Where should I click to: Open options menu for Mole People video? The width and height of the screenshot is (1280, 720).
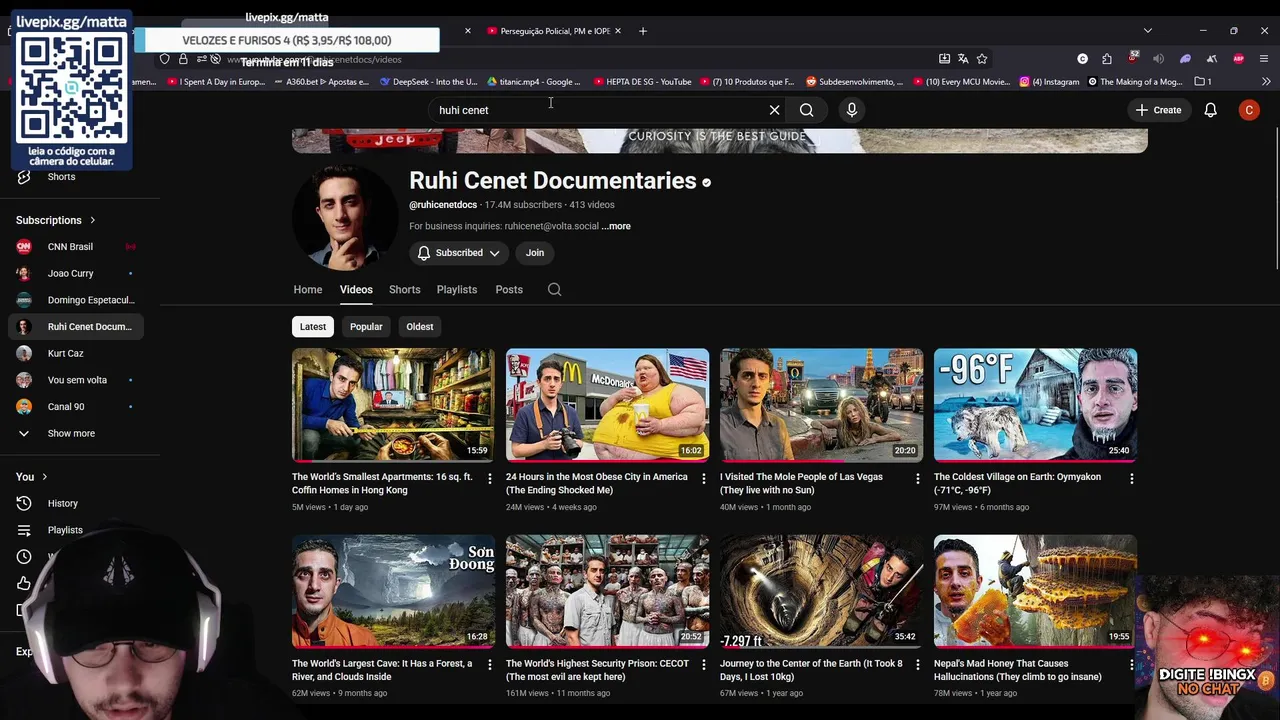tap(918, 479)
